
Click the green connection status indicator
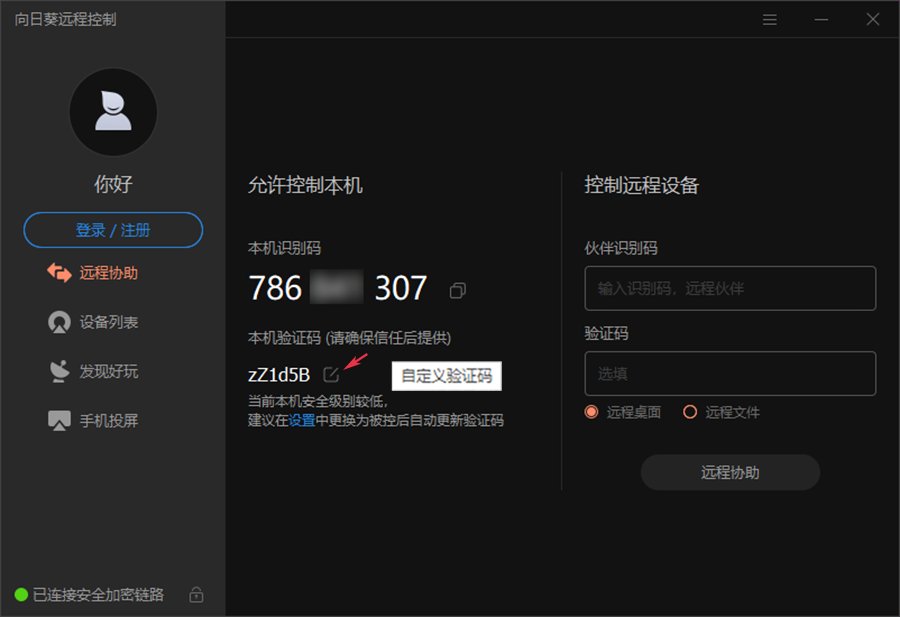point(21,595)
